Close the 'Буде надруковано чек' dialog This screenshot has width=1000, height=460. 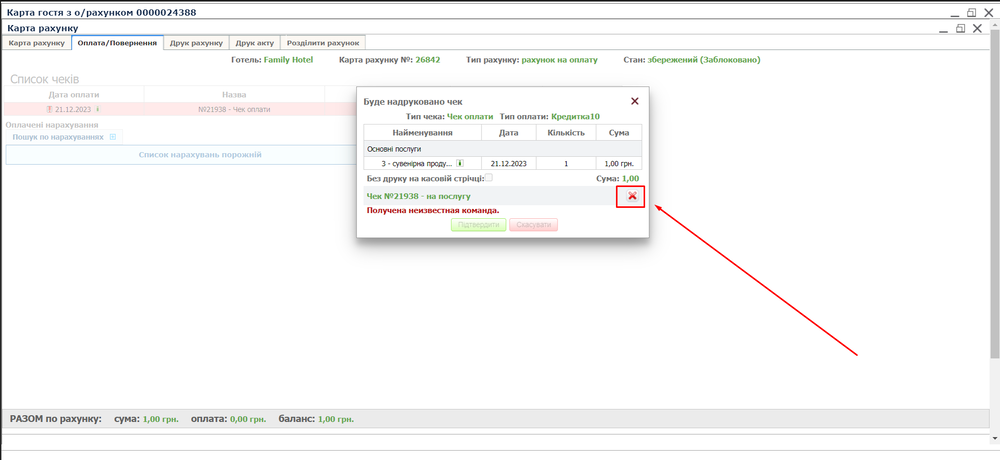[x=634, y=101]
